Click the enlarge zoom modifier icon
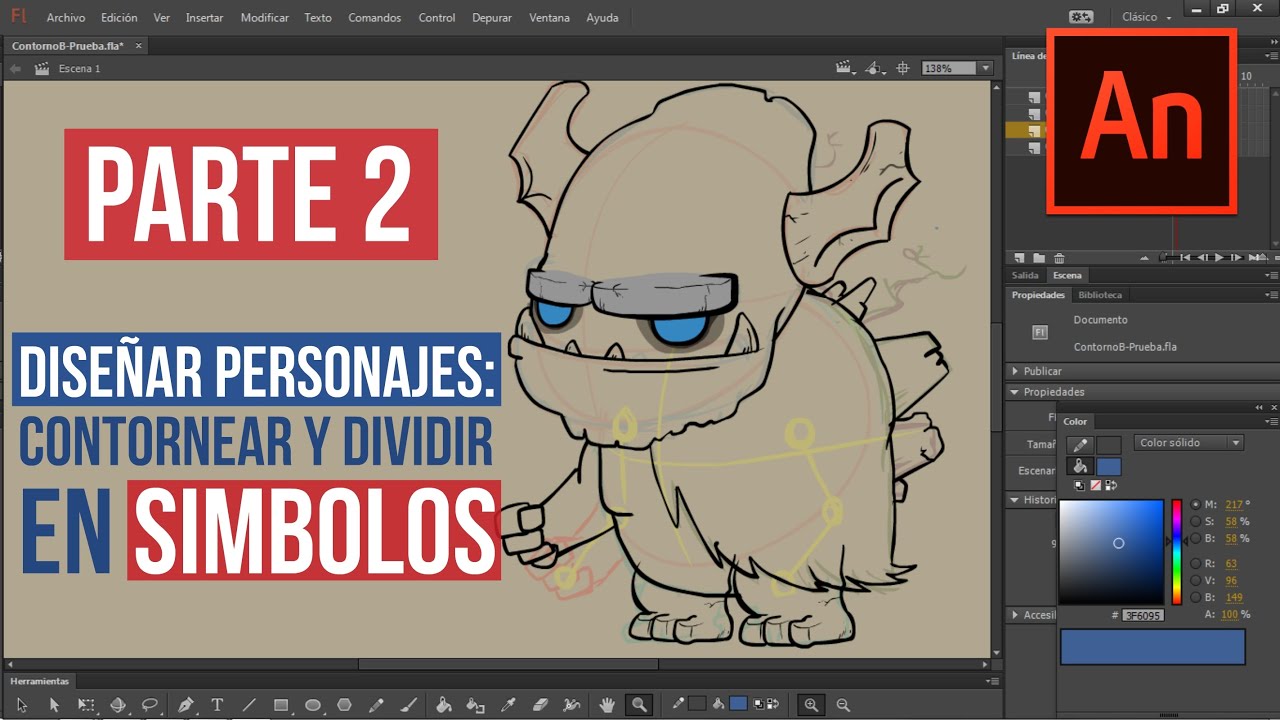The image size is (1280, 720). click(811, 705)
